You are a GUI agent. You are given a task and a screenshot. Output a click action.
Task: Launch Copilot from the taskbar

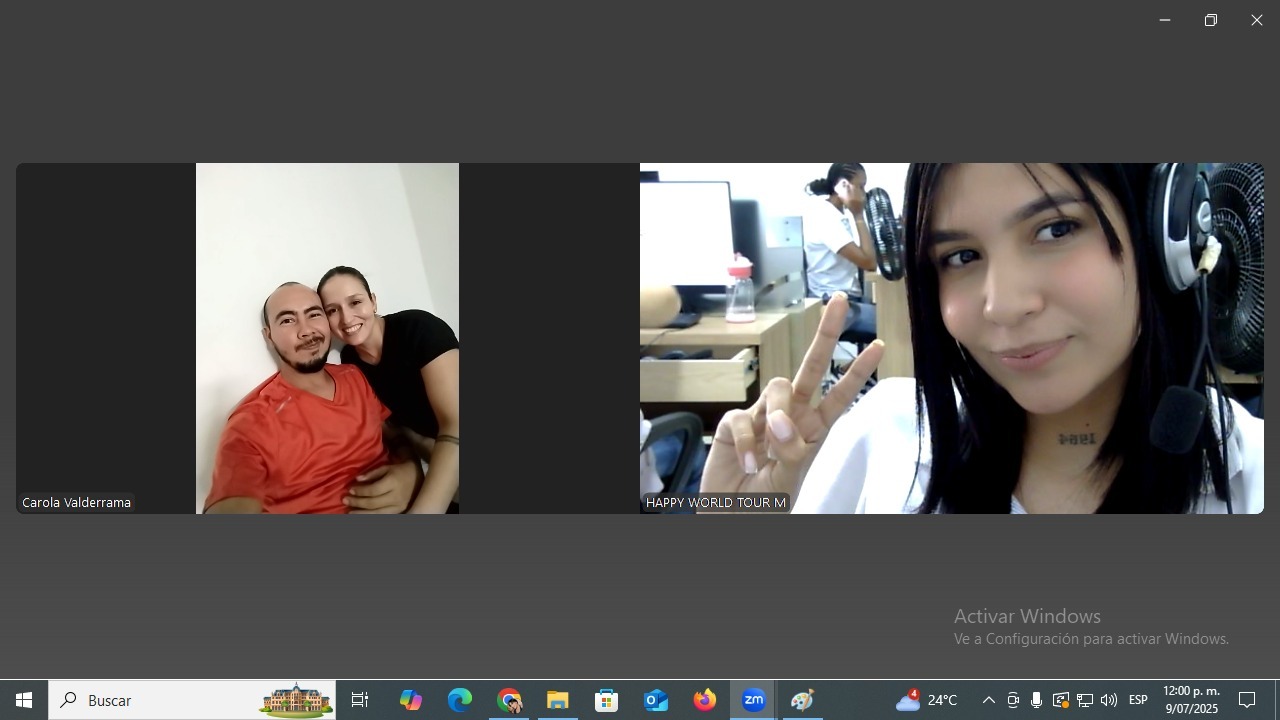(410, 700)
